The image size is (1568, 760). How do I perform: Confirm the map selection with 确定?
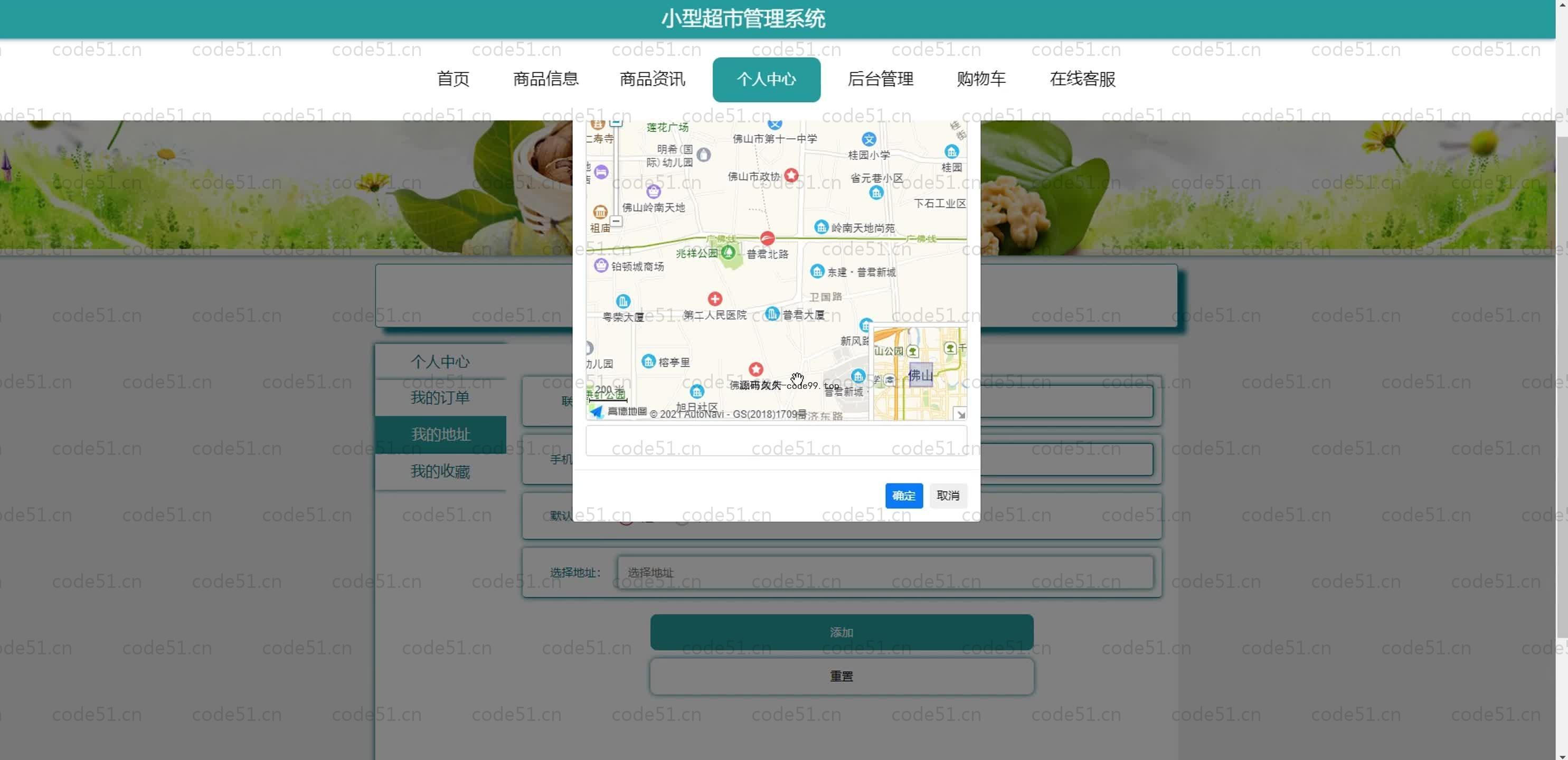pyautogui.click(x=903, y=495)
